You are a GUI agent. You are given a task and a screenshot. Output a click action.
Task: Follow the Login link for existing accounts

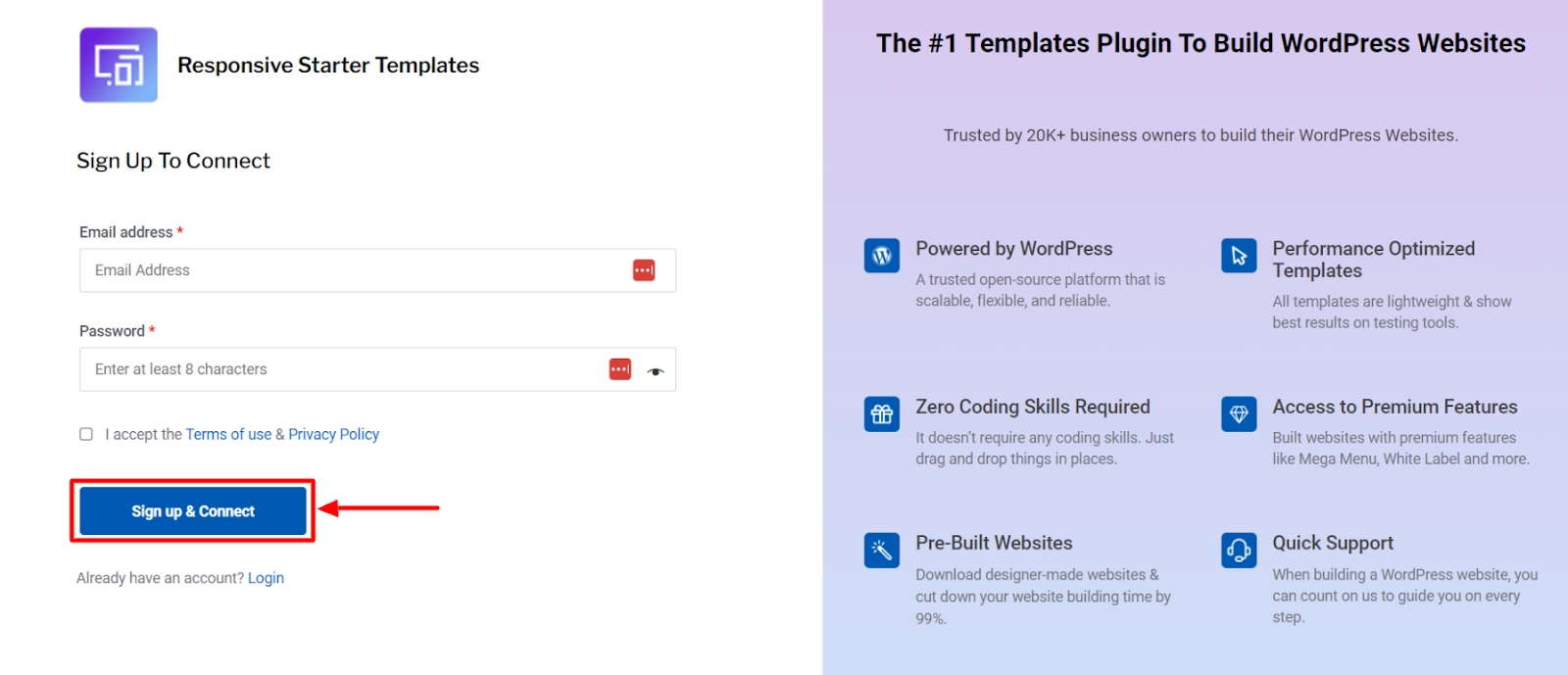266,578
